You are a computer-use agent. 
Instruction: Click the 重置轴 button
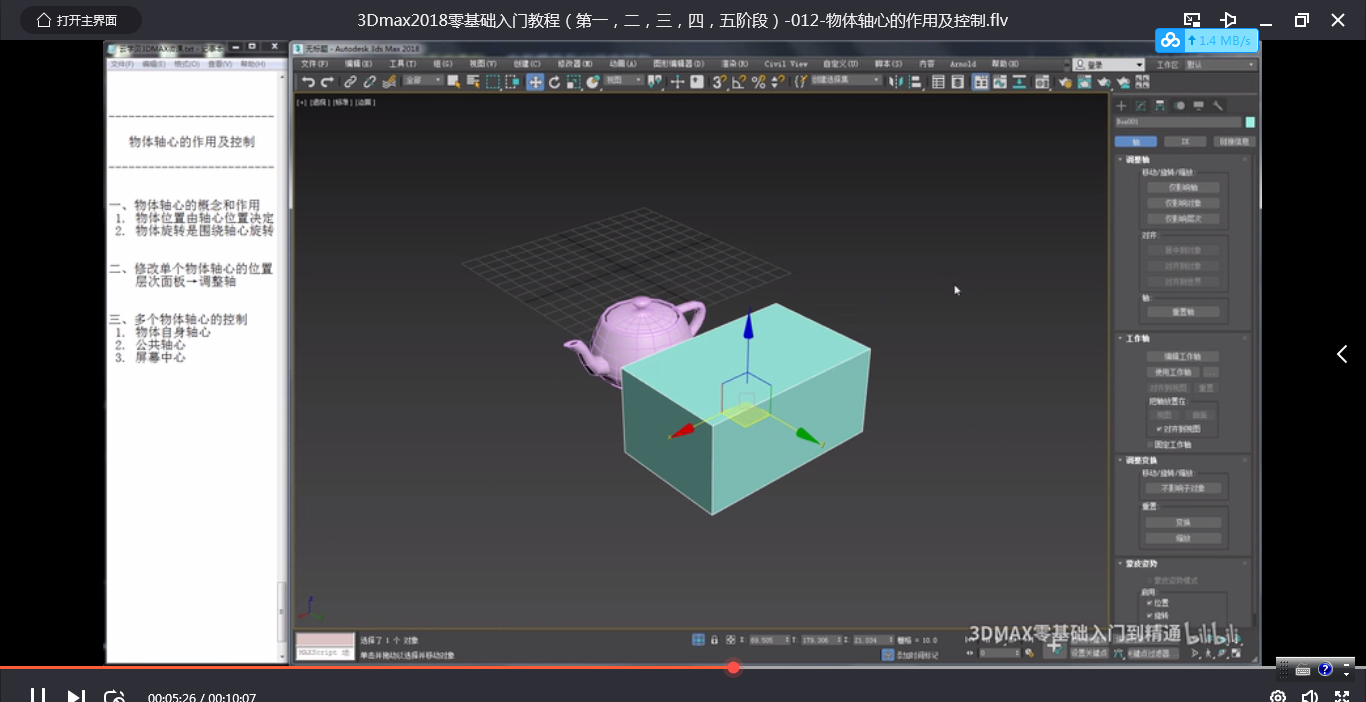(1183, 312)
